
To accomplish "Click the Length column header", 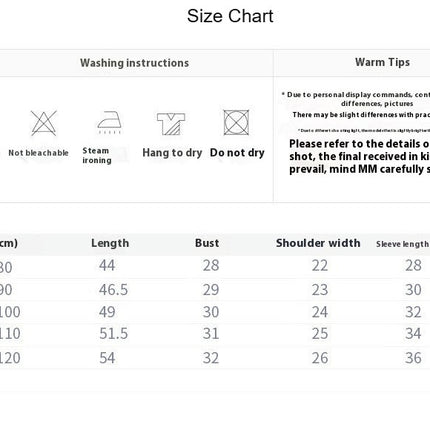I will (110, 243).
